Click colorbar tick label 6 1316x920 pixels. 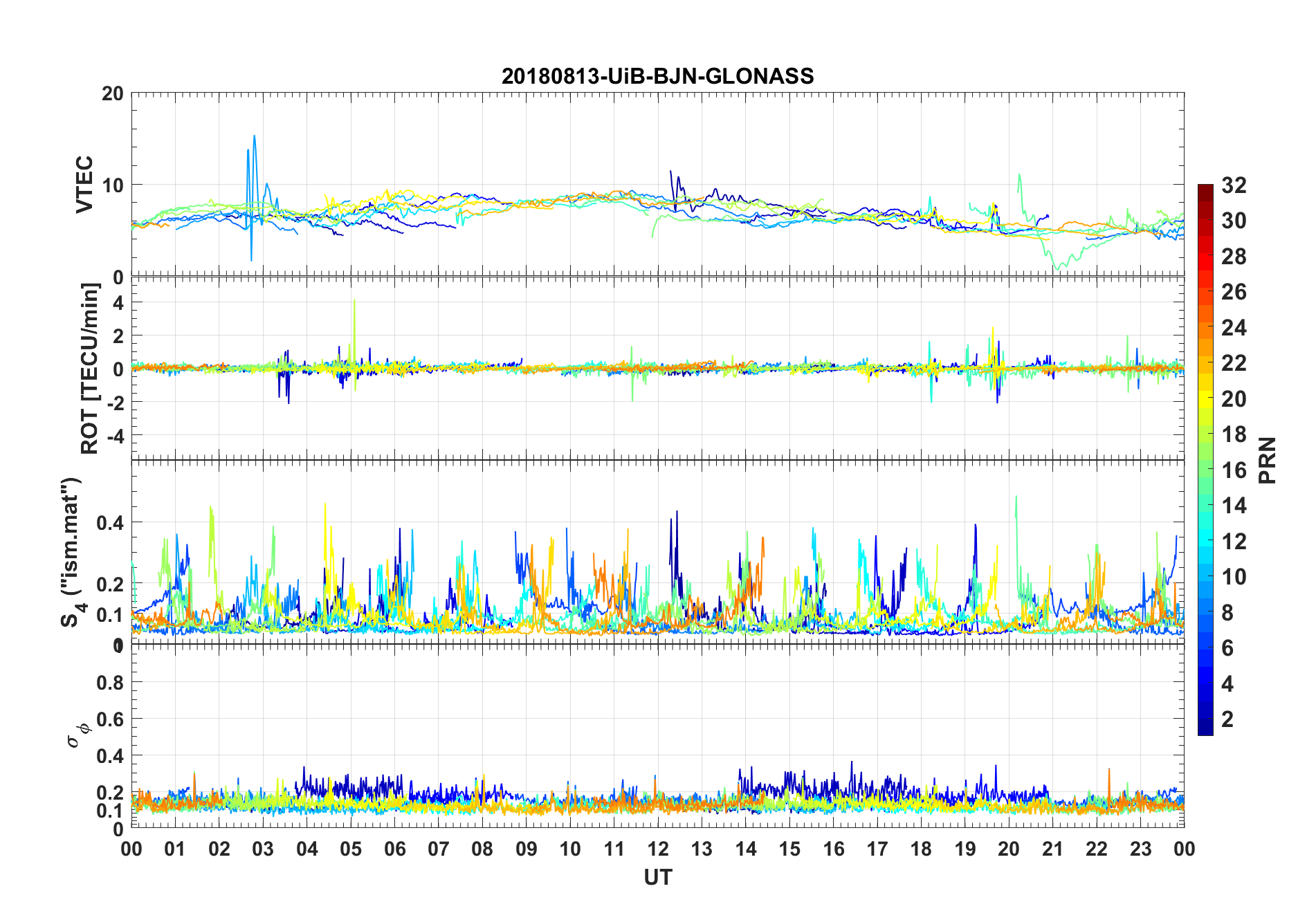1228,647
